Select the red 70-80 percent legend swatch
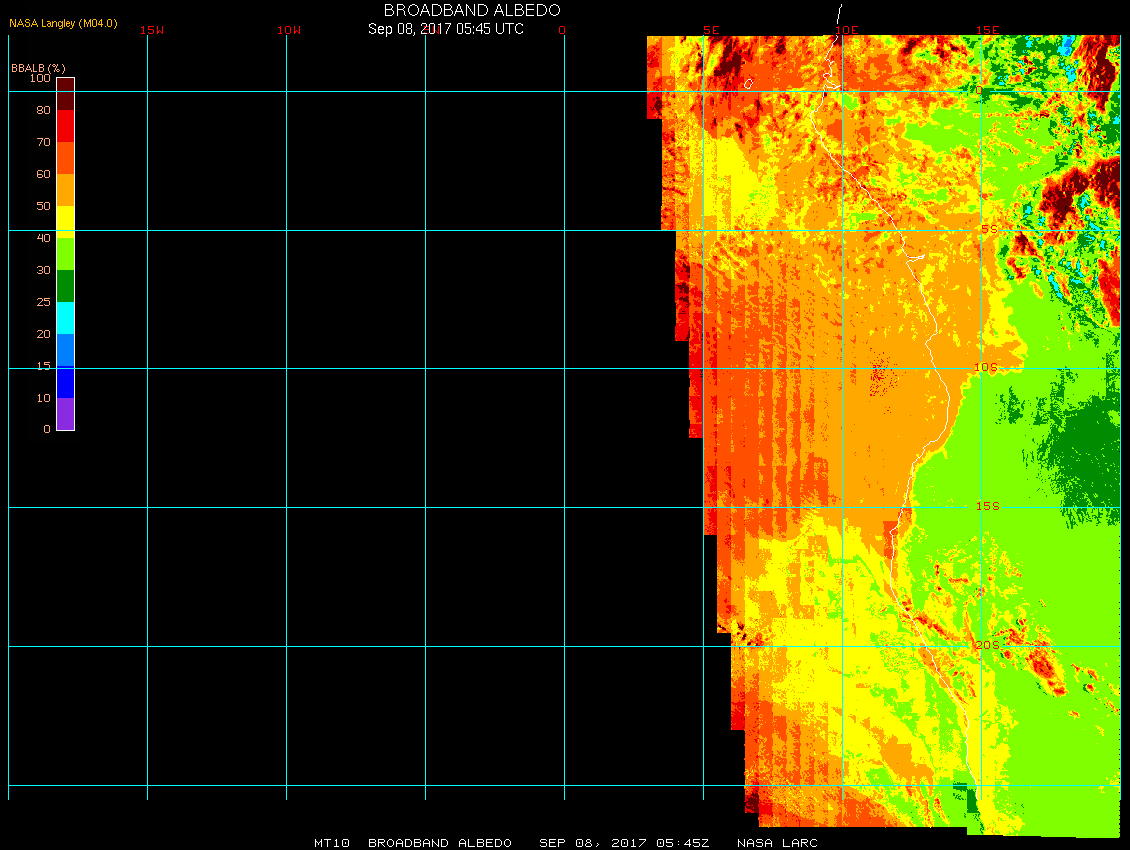The image size is (1130, 850). pos(65,126)
